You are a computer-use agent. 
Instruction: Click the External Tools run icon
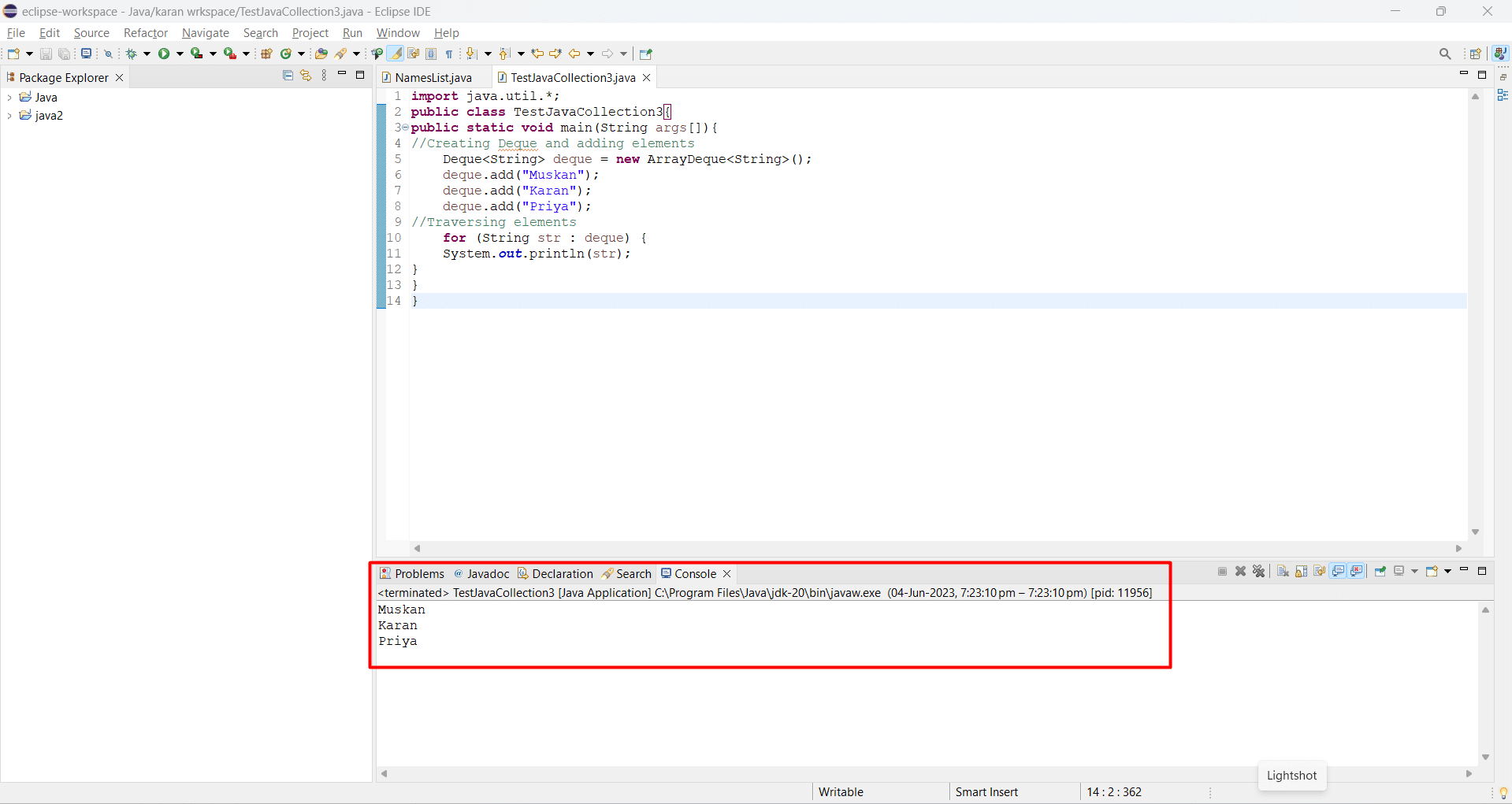230,54
